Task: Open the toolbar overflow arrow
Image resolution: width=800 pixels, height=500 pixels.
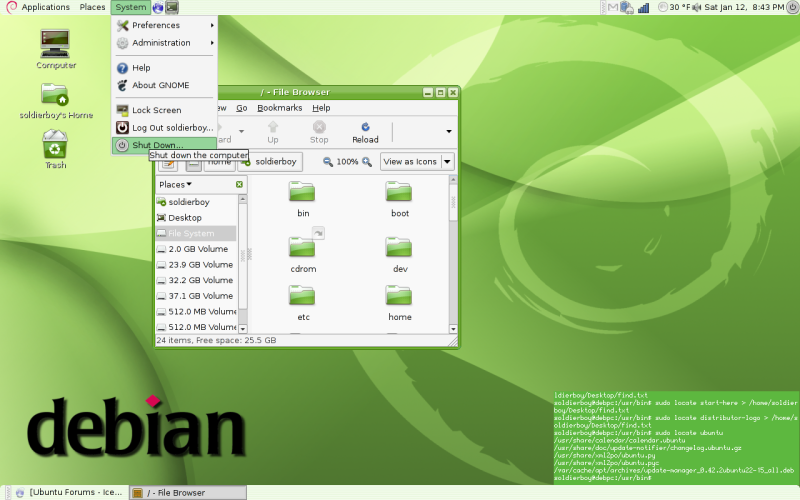Action: tap(448, 132)
